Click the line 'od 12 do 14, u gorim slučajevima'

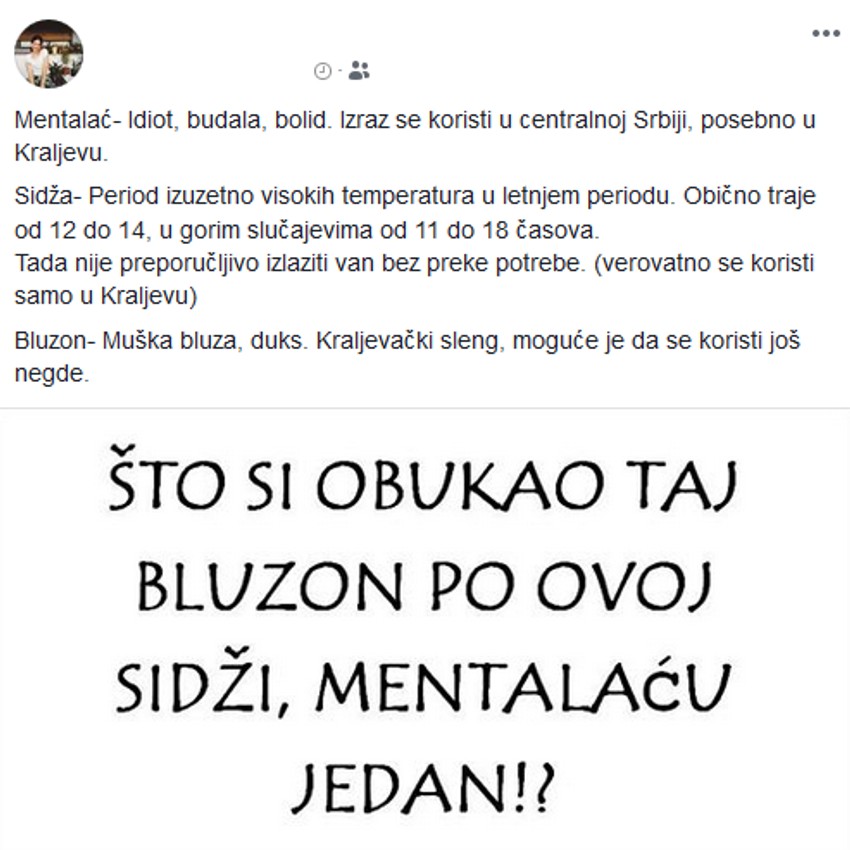307,231
